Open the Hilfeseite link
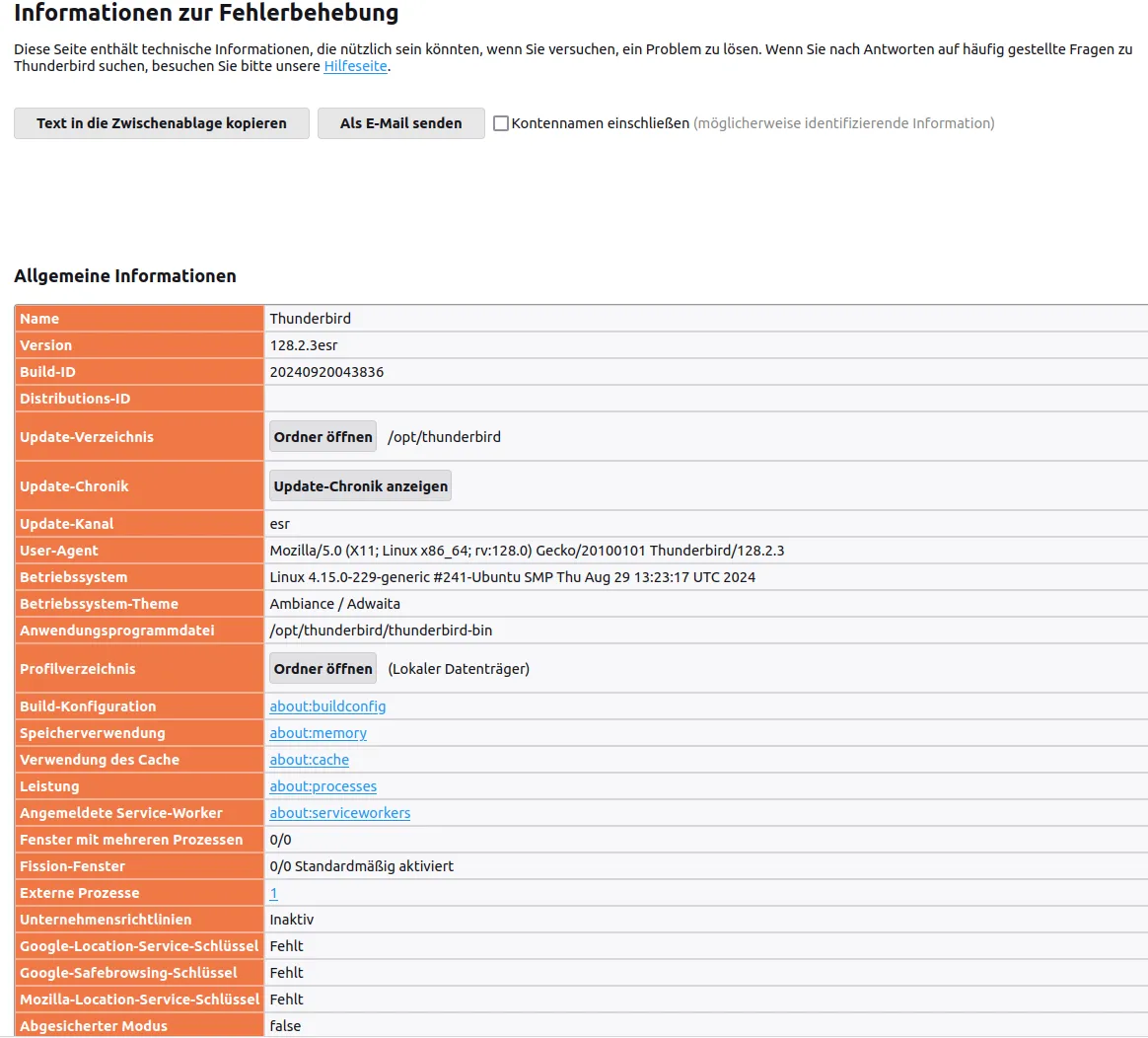Screen dimensions: 1148x1038 click(x=355, y=66)
